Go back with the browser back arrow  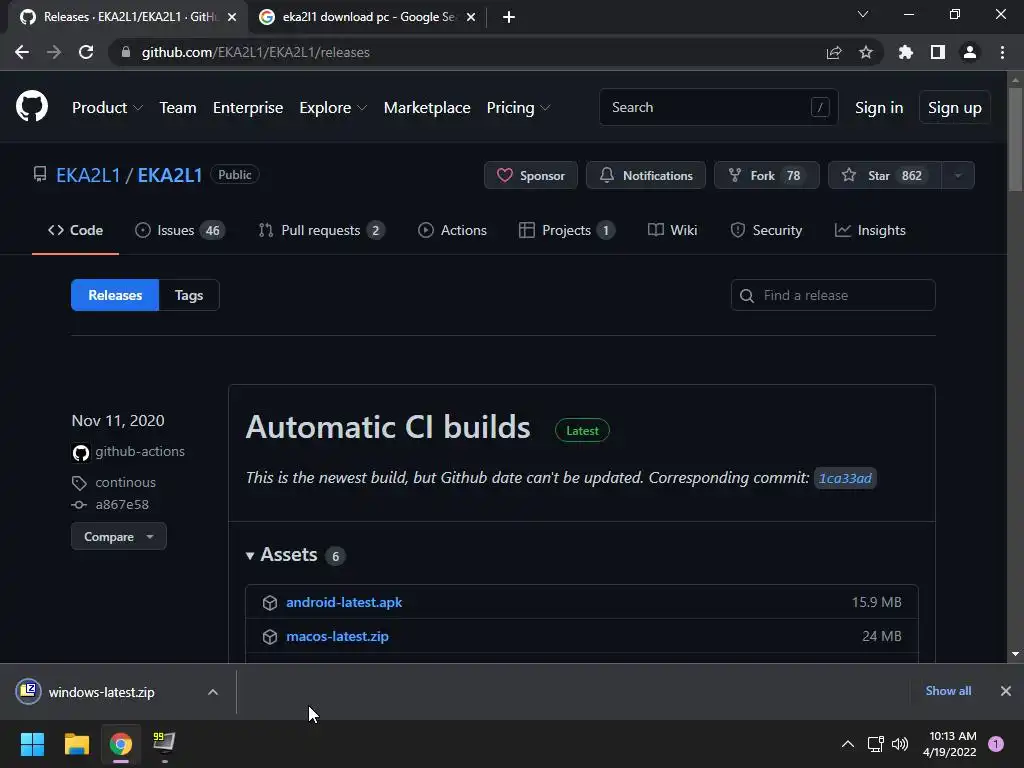[x=22, y=52]
